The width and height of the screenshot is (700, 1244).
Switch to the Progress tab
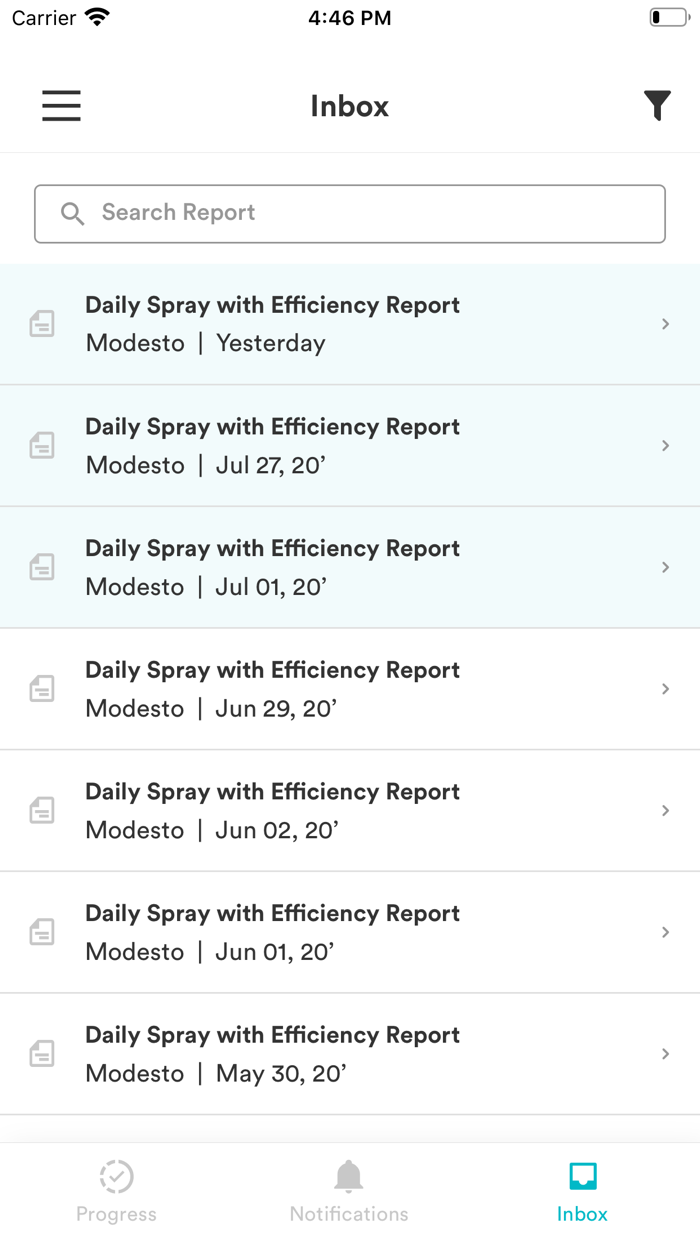point(116,1192)
